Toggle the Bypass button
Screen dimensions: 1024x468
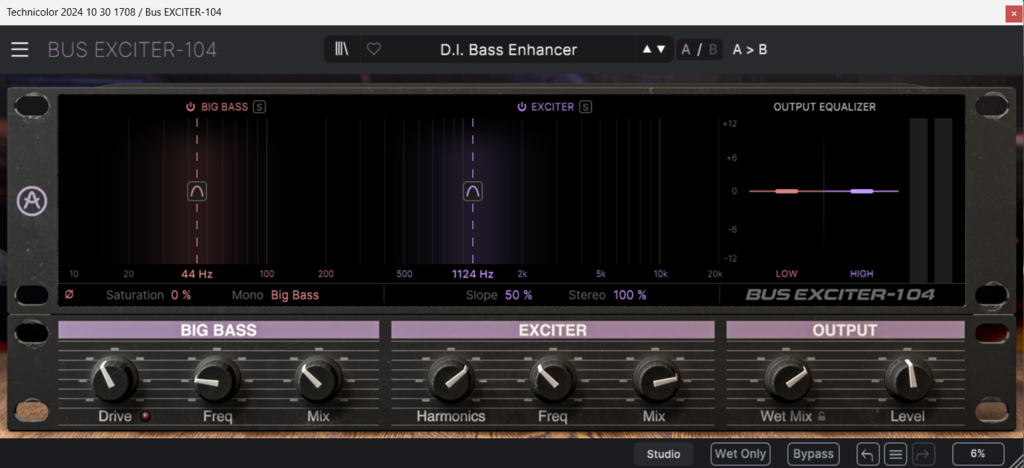(x=813, y=454)
